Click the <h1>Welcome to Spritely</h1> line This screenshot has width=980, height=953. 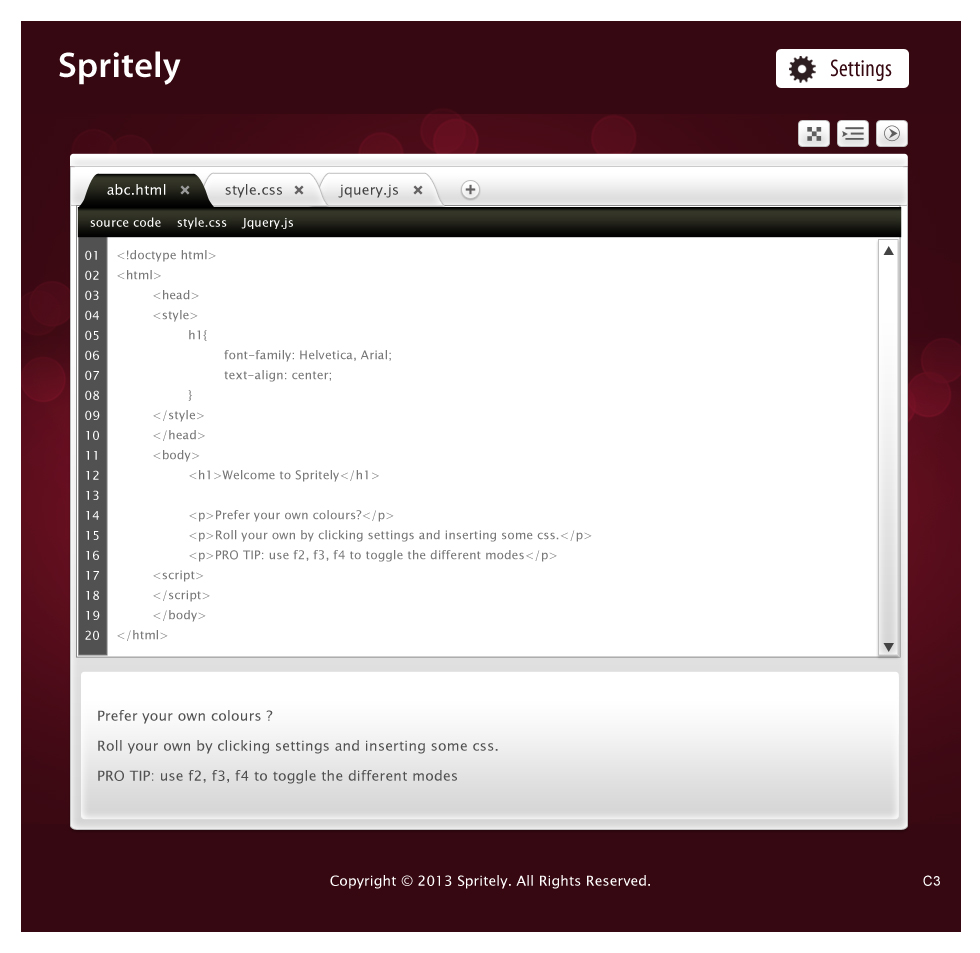[x=284, y=476]
